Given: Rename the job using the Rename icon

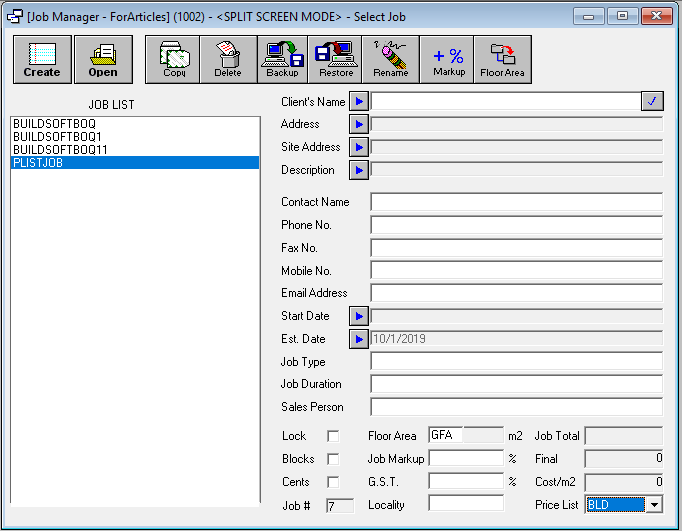Looking at the screenshot, I should [x=391, y=60].
